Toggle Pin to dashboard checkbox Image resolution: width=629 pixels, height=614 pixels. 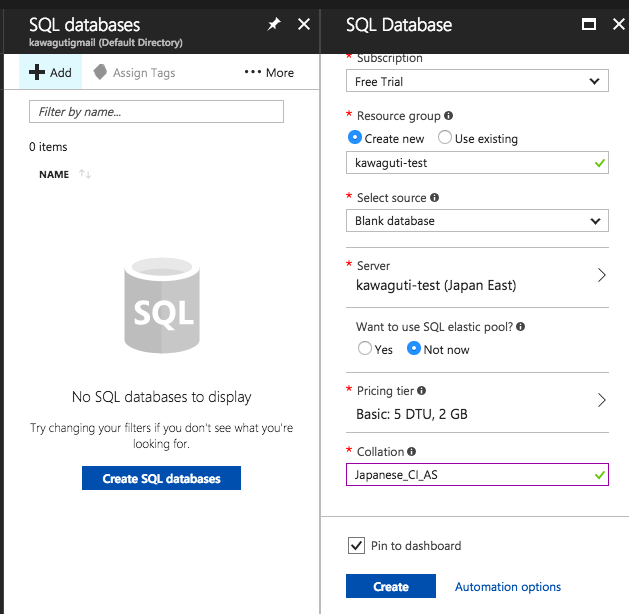[x=356, y=545]
